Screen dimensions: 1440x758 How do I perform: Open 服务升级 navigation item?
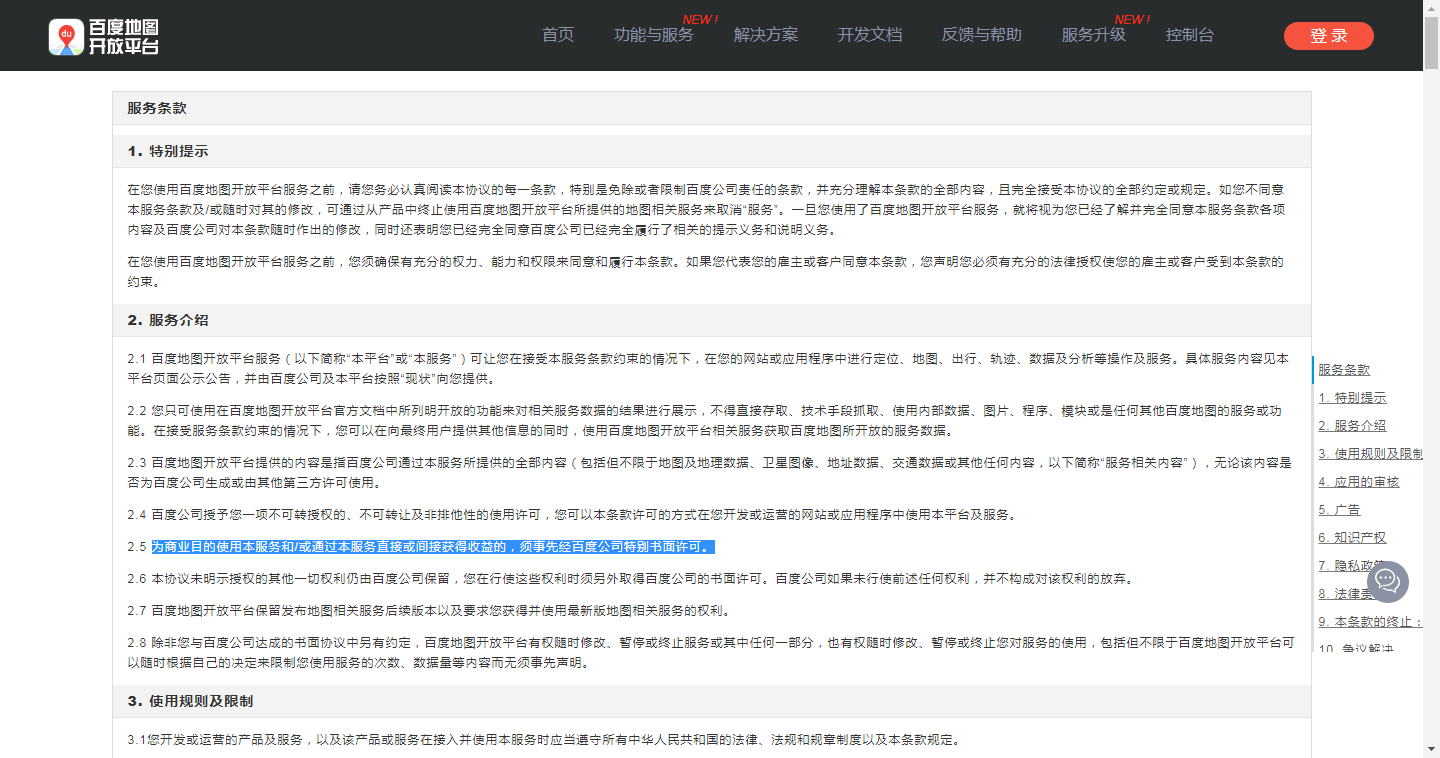point(1093,35)
